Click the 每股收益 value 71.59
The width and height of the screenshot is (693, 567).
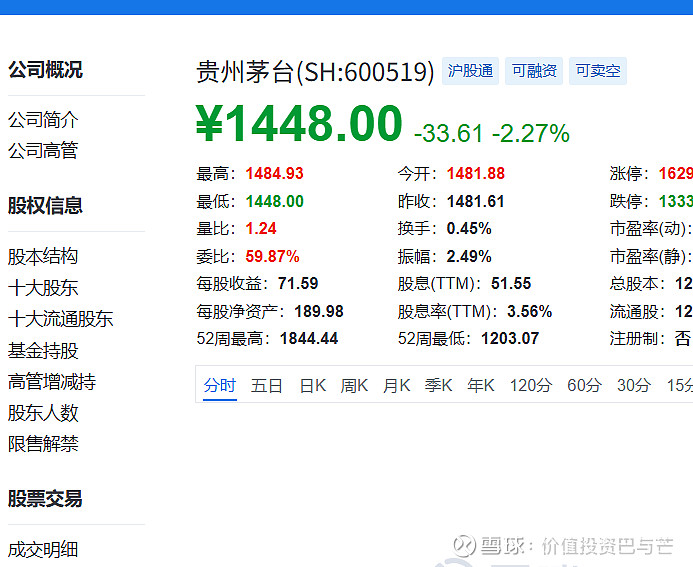298,284
